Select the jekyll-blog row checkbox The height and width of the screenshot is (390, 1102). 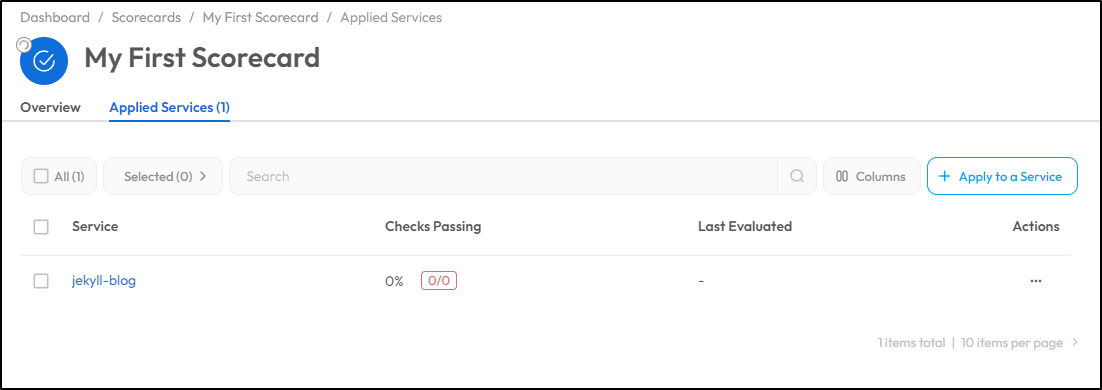[x=41, y=281]
